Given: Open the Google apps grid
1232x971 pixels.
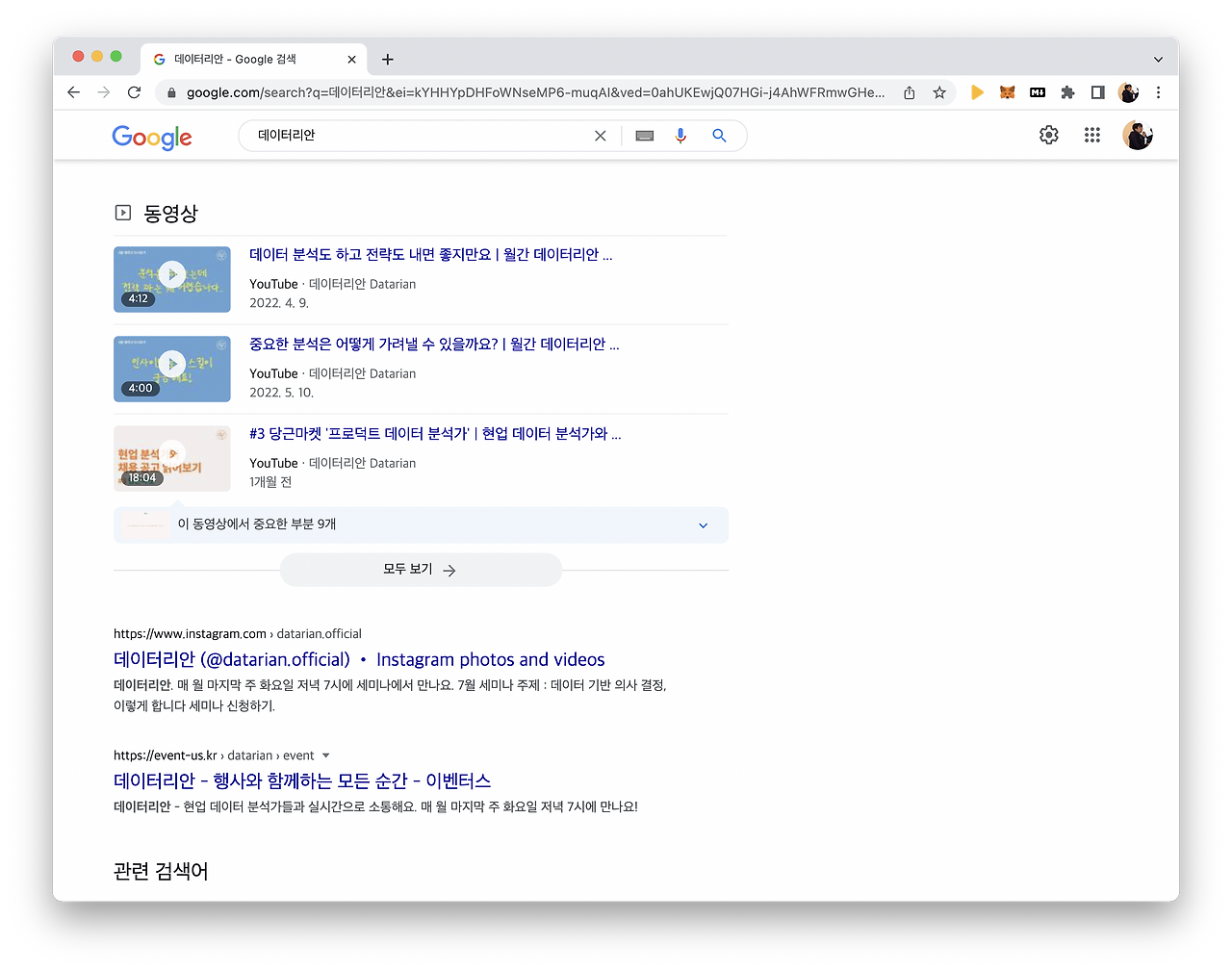Looking at the screenshot, I should [1091, 135].
